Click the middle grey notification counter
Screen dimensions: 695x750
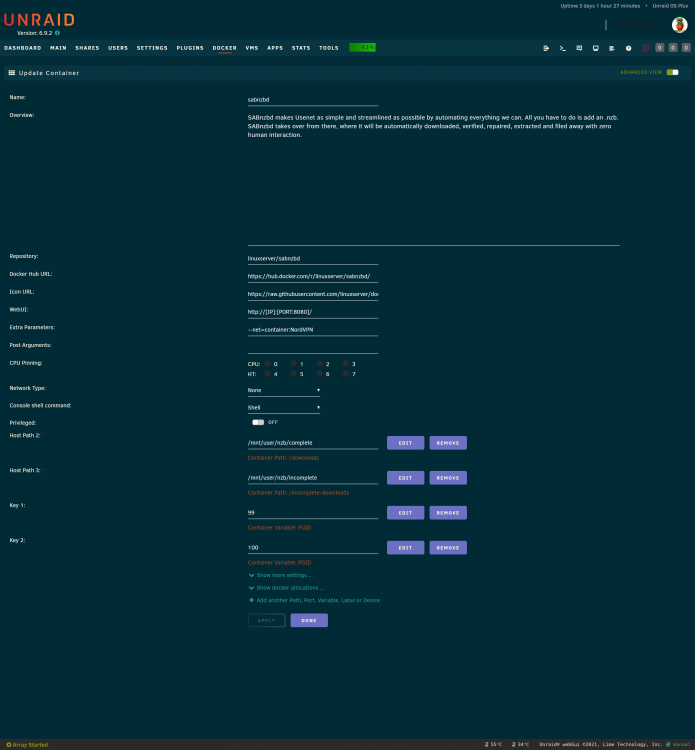click(x=673, y=47)
